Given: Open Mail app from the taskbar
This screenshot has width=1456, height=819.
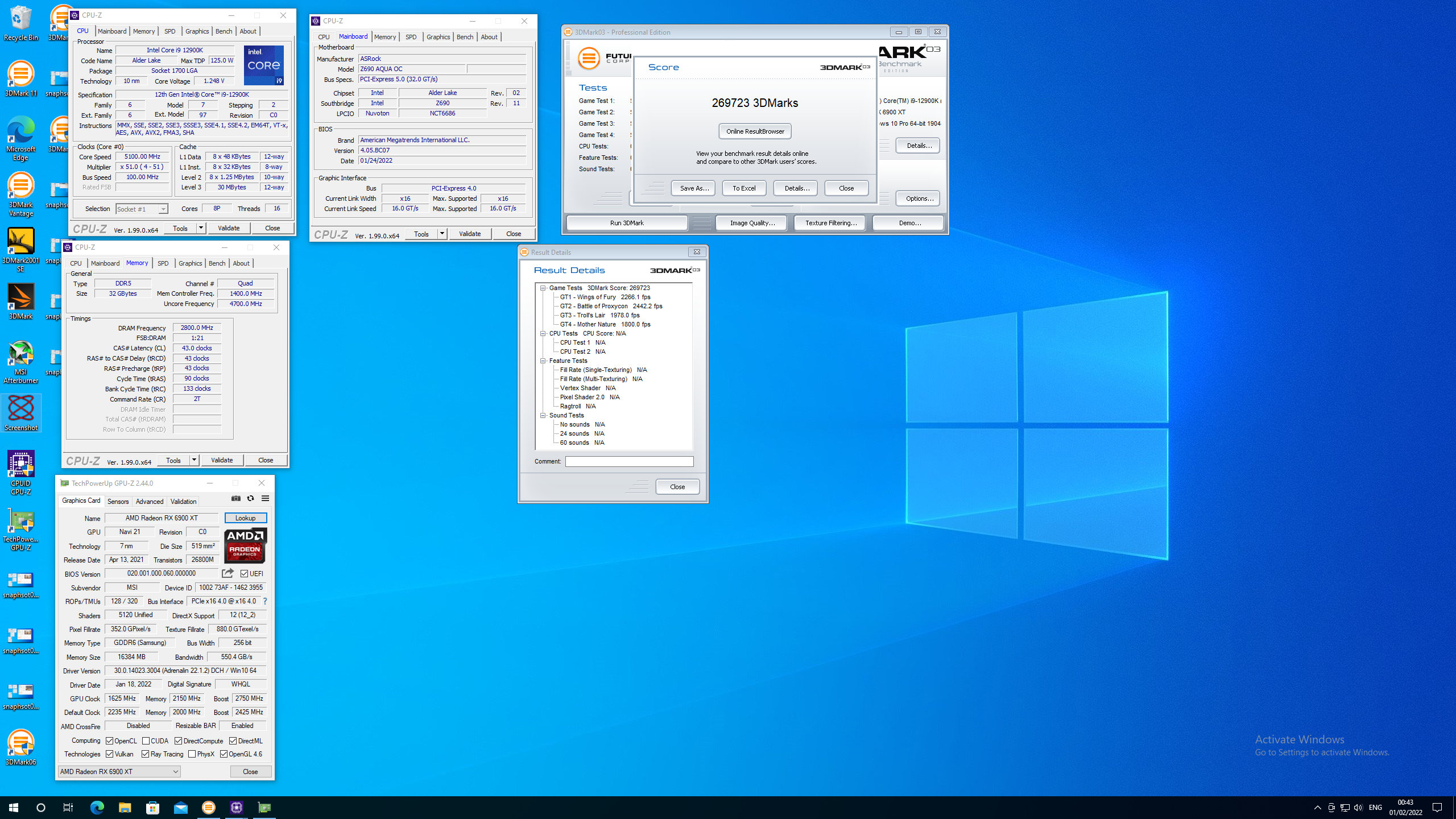Looking at the screenshot, I should pyautogui.click(x=181, y=808).
